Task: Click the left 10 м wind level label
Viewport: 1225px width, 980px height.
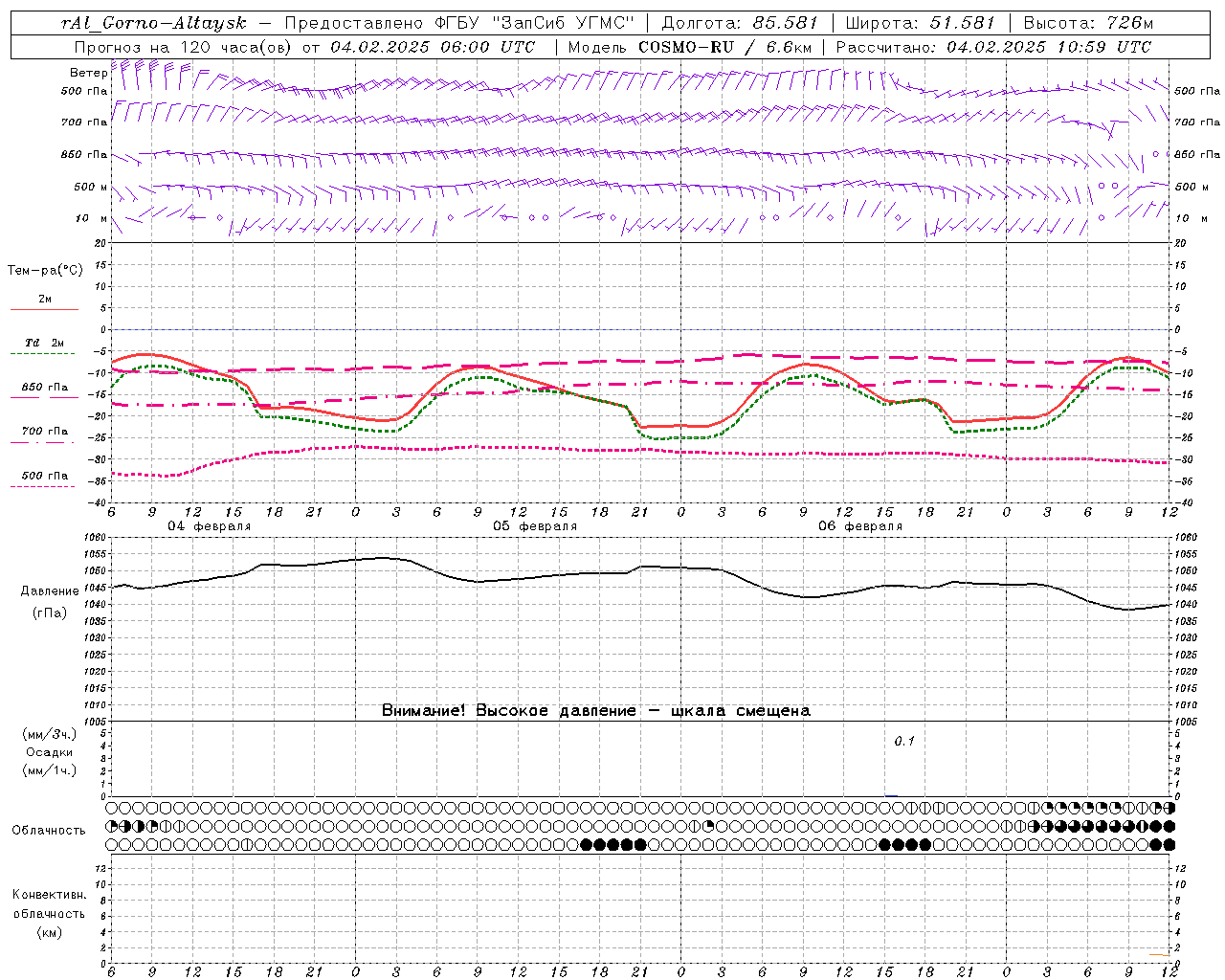Action: pos(92,218)
